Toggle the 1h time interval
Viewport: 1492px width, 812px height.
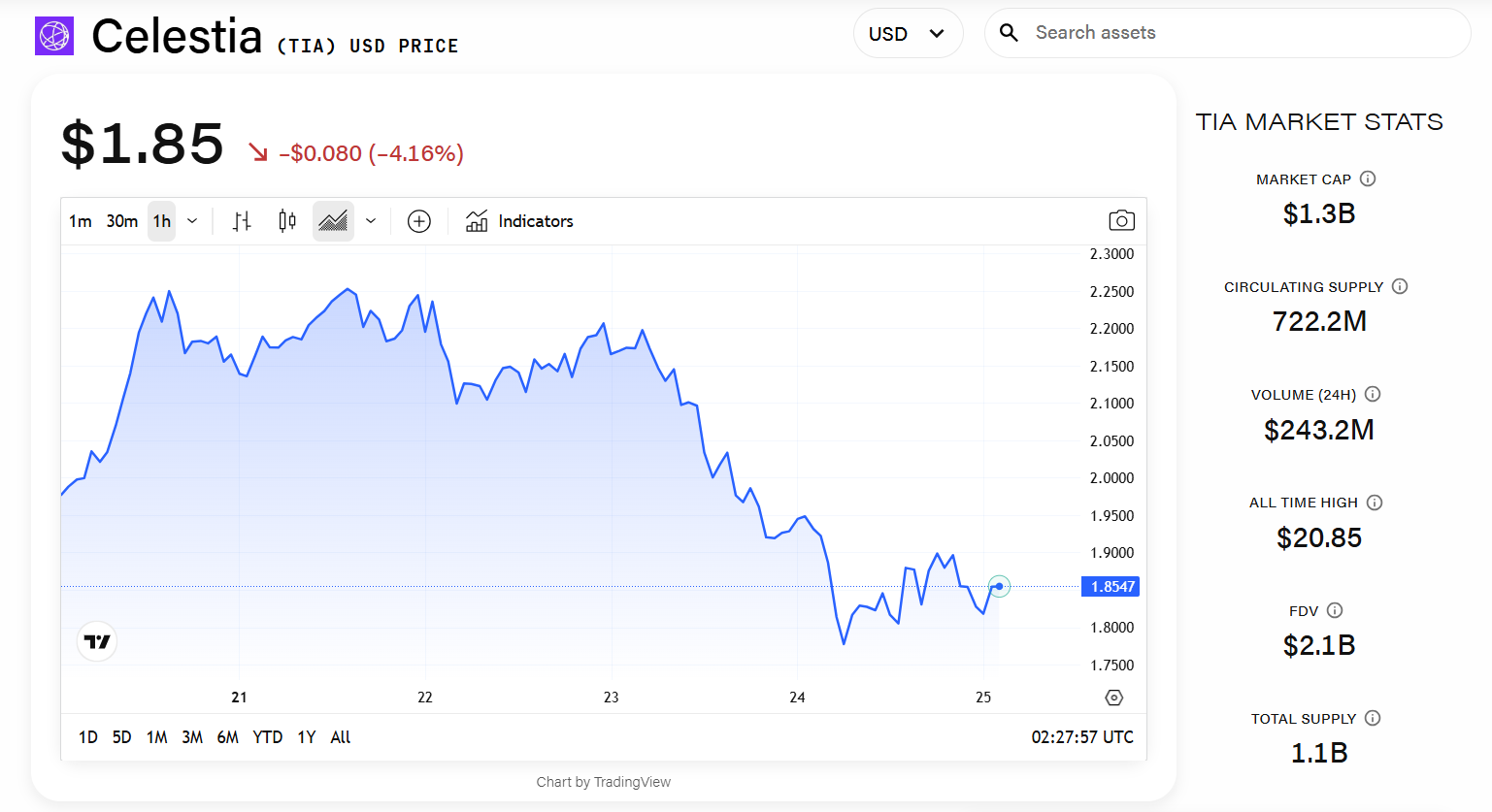tap(162, 221)
